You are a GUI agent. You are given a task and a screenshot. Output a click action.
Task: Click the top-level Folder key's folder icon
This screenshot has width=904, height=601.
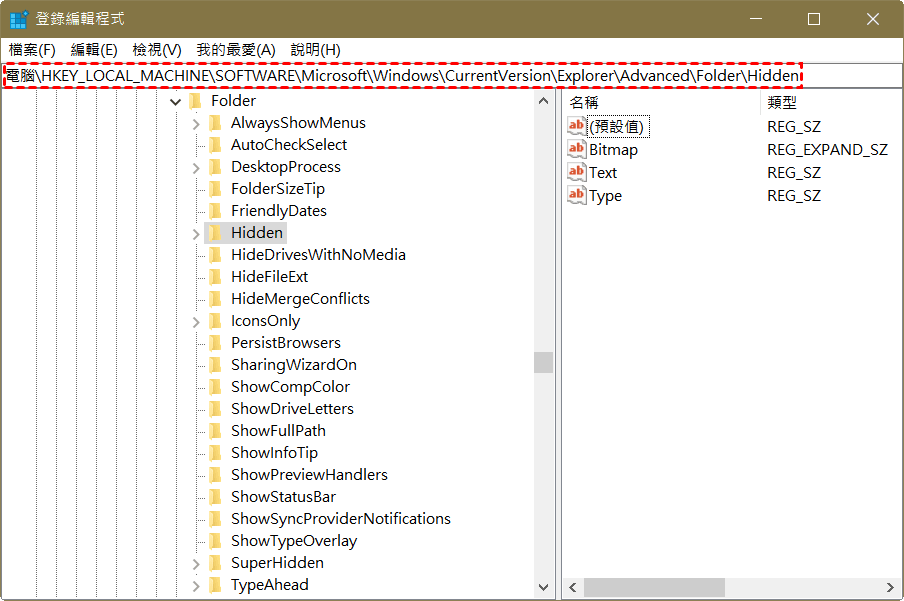pos(195,101)
